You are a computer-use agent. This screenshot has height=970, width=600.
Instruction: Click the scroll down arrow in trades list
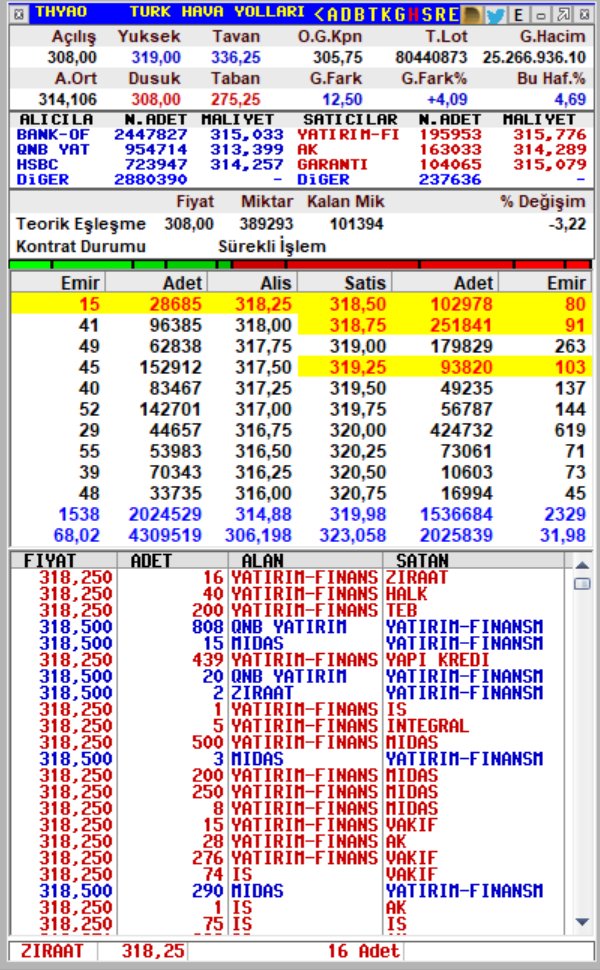click(x=581, y=922)
